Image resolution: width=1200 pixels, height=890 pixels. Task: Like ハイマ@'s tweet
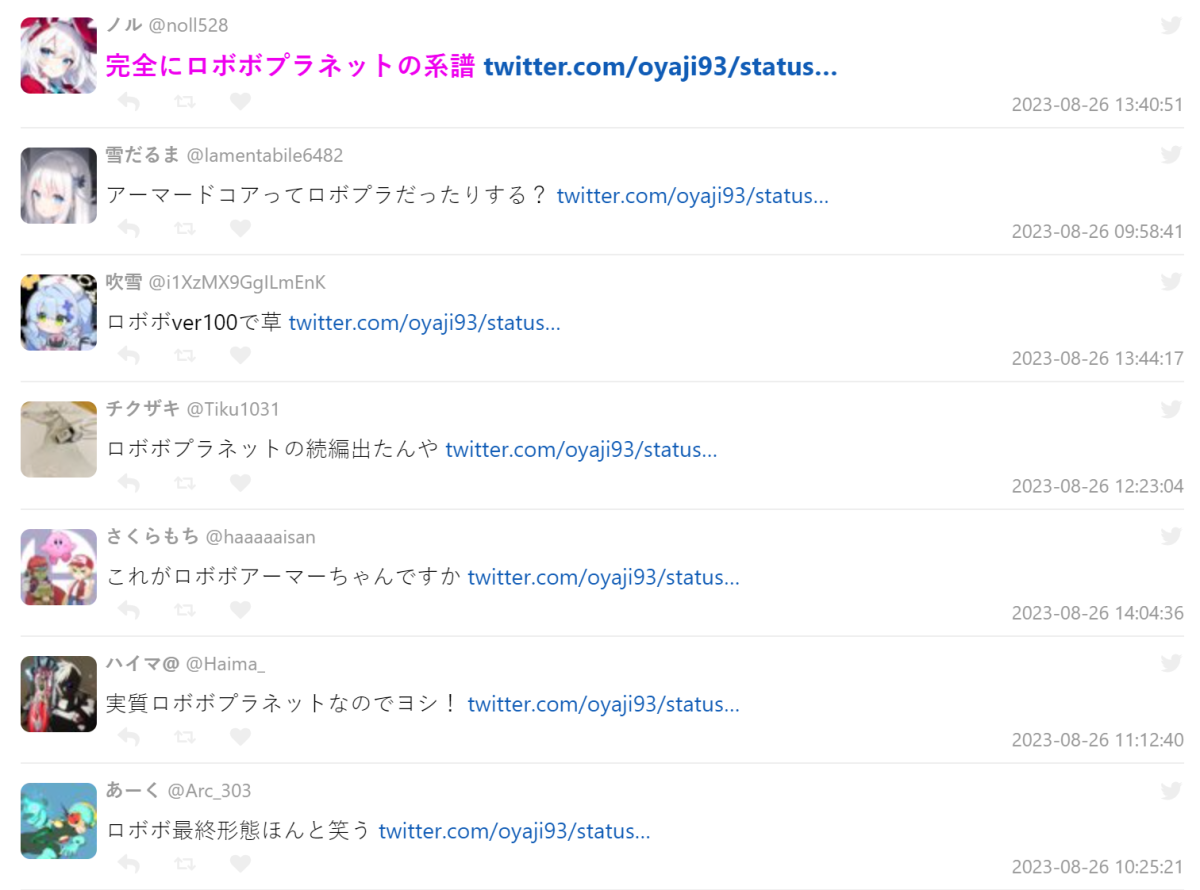(x=240, y=737)
